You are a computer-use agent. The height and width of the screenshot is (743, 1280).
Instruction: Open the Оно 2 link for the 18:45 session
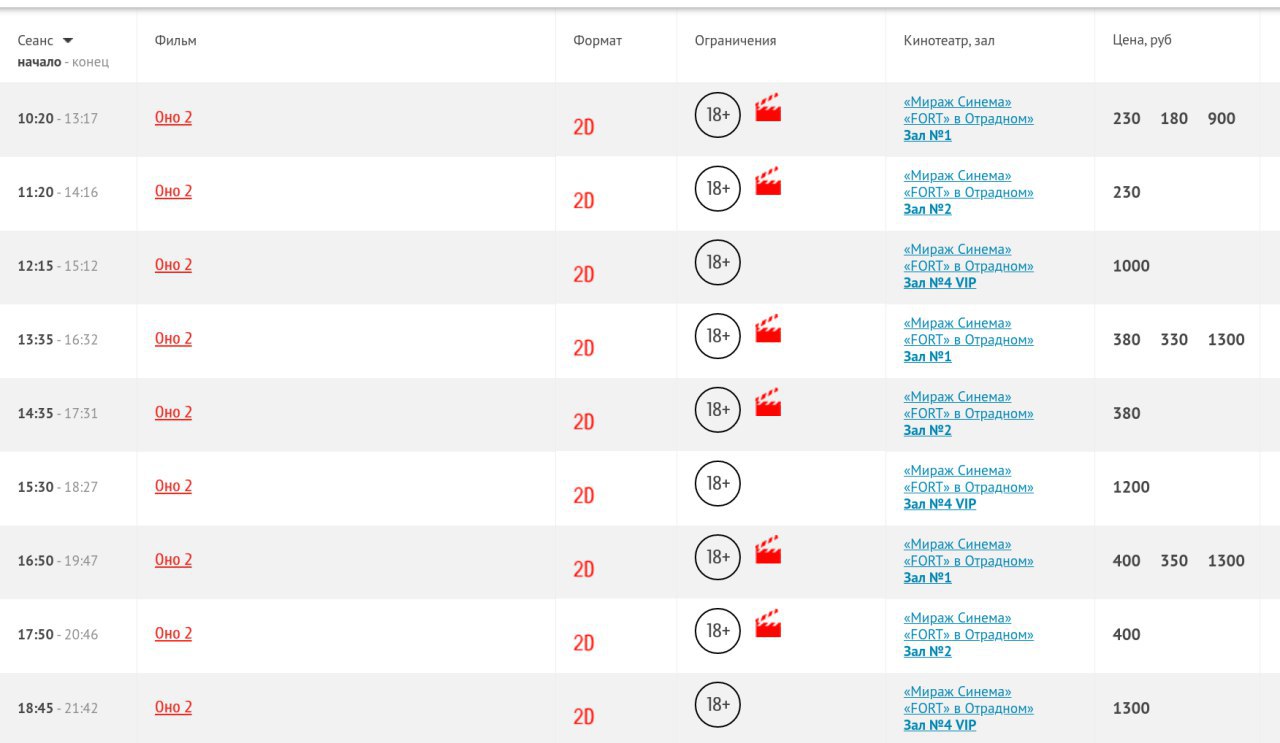(173, 707)
